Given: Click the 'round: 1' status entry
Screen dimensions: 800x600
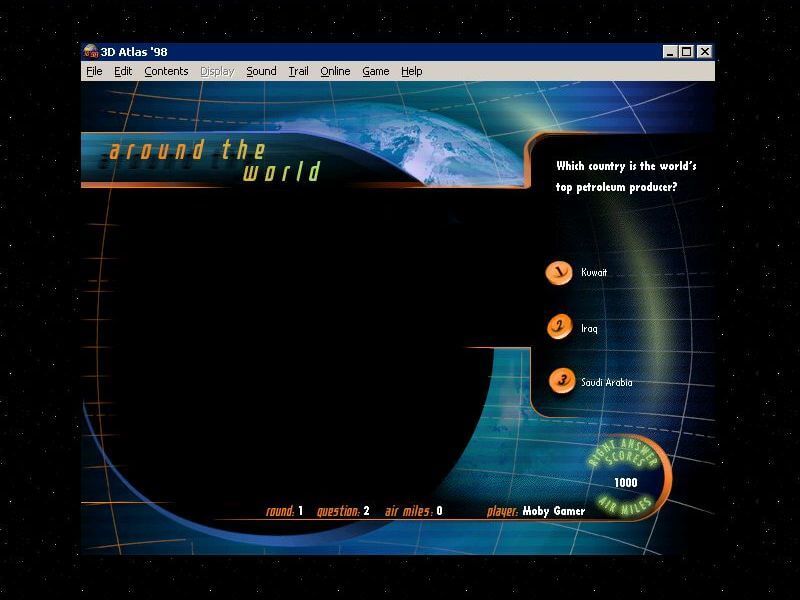Looking at the screenshot, I should pos(284,511).
